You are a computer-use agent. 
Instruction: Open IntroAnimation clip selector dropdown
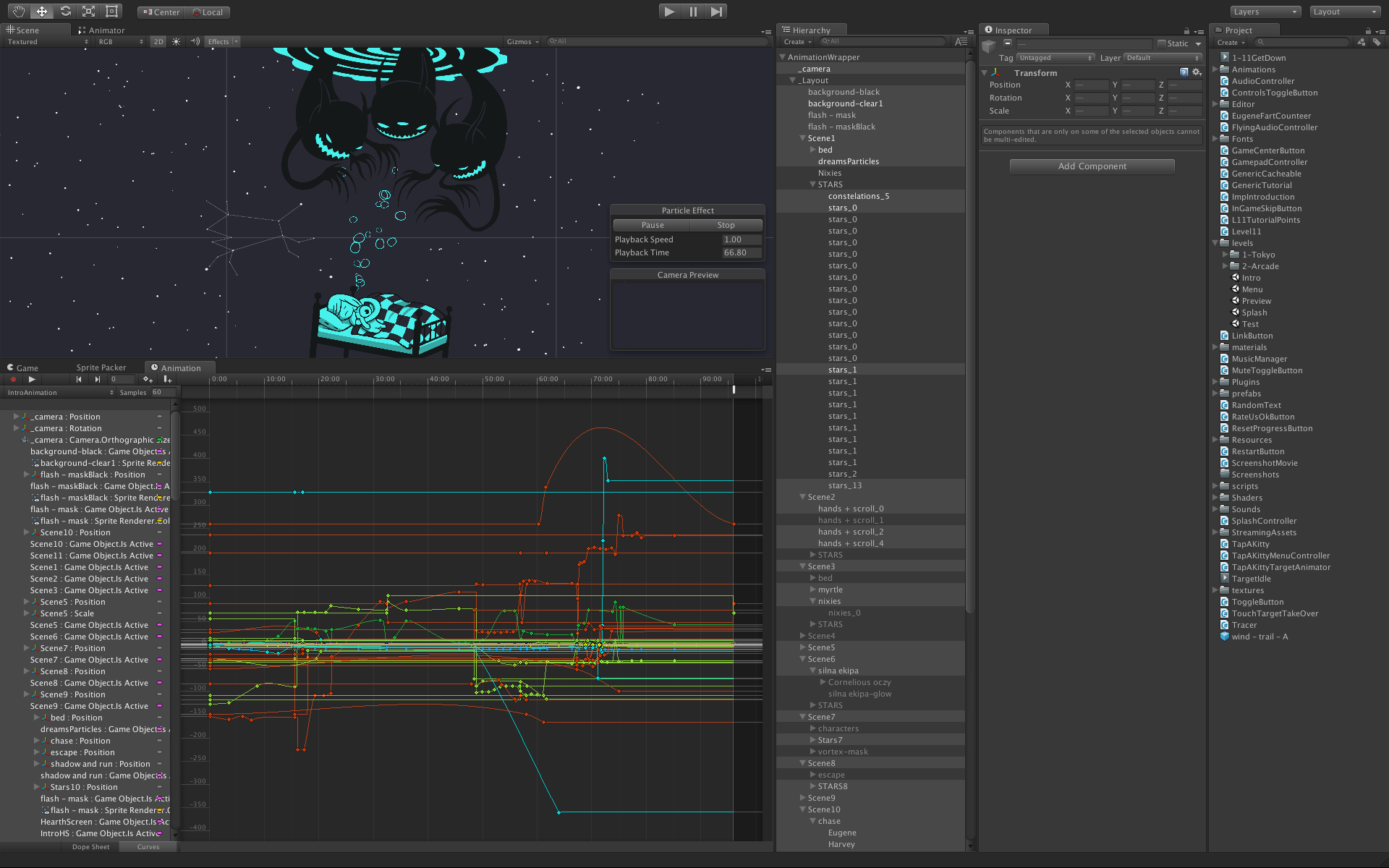60,393
